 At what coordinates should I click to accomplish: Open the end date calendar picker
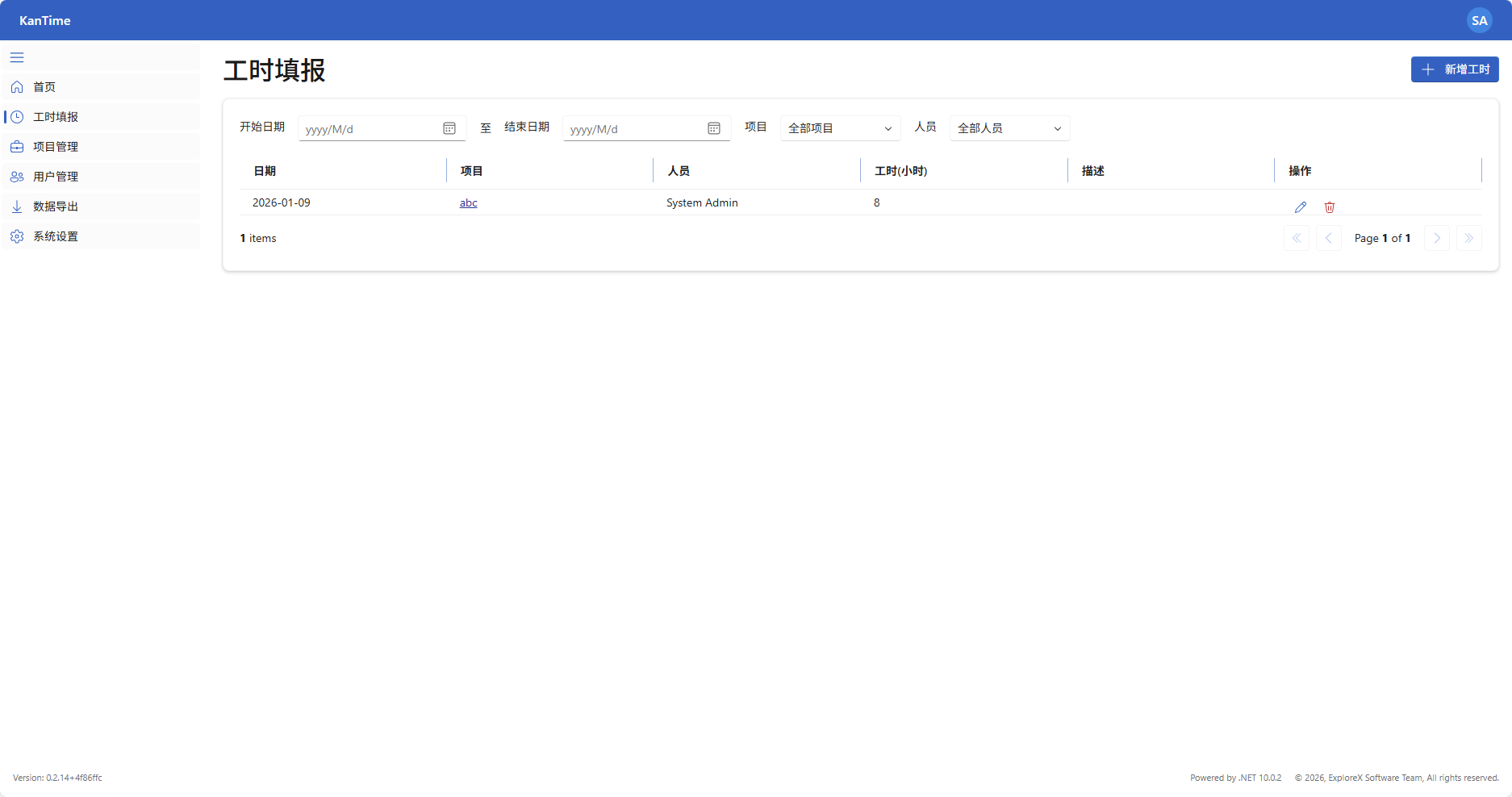pyautogui.click(x=714, y=128)
